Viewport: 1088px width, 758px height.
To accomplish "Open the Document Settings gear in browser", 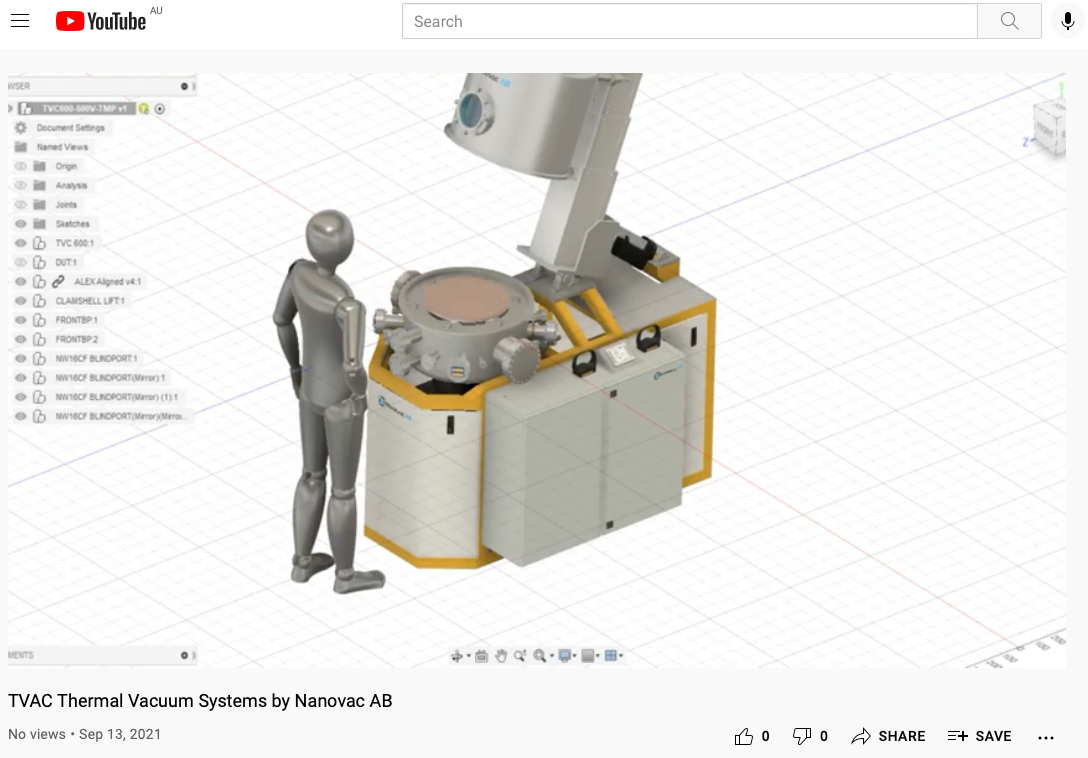I will 20,128.
